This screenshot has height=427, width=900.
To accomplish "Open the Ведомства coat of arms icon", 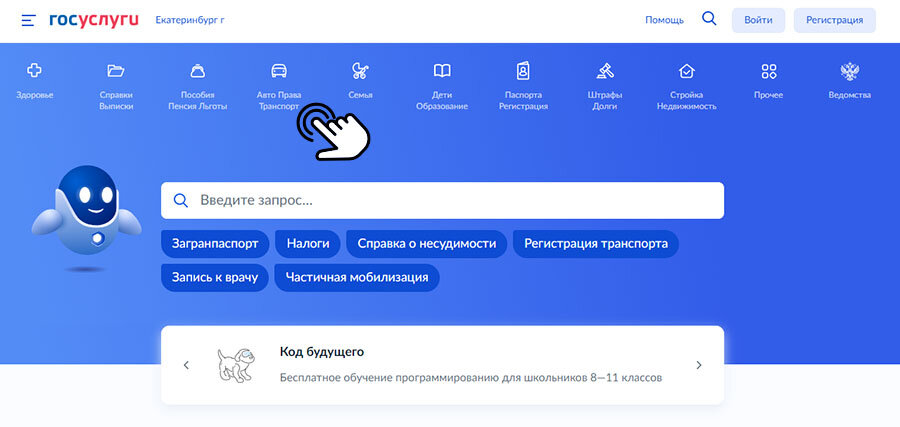I will click(849, 71).
